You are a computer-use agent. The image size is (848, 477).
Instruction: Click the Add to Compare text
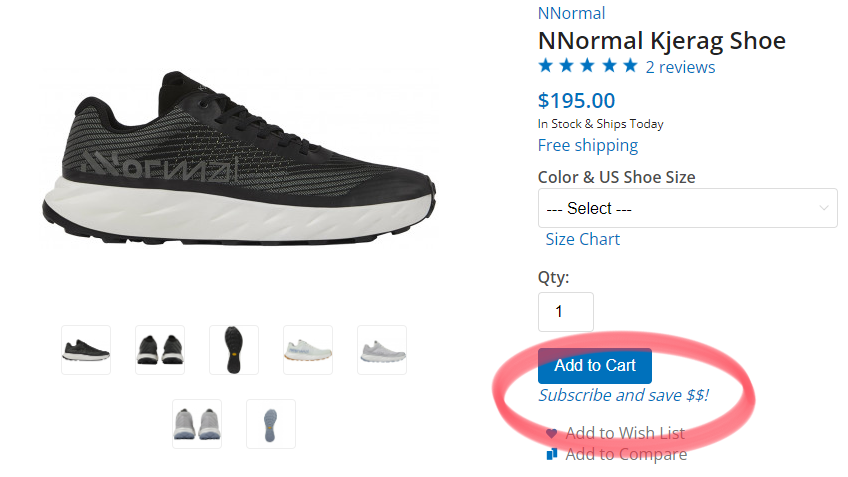tap(626, 454)
